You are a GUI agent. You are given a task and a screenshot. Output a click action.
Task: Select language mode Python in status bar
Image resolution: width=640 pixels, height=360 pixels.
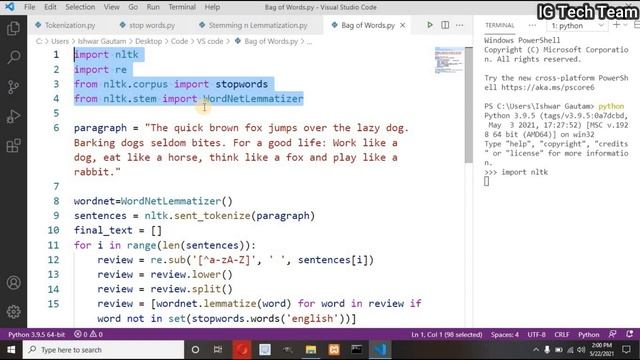589,335
